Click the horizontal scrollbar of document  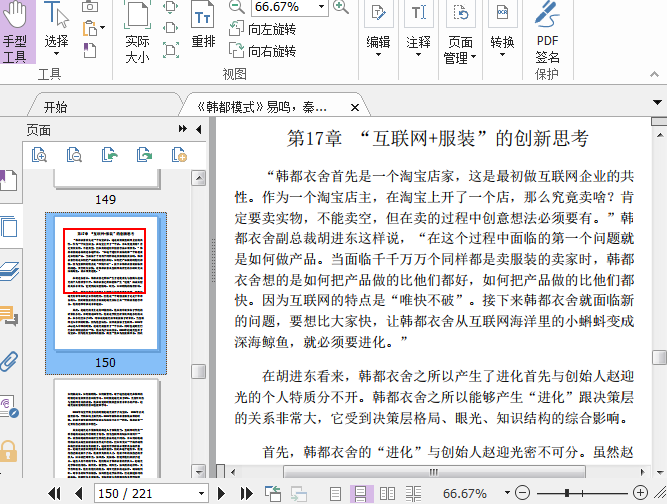pos(434,472)
